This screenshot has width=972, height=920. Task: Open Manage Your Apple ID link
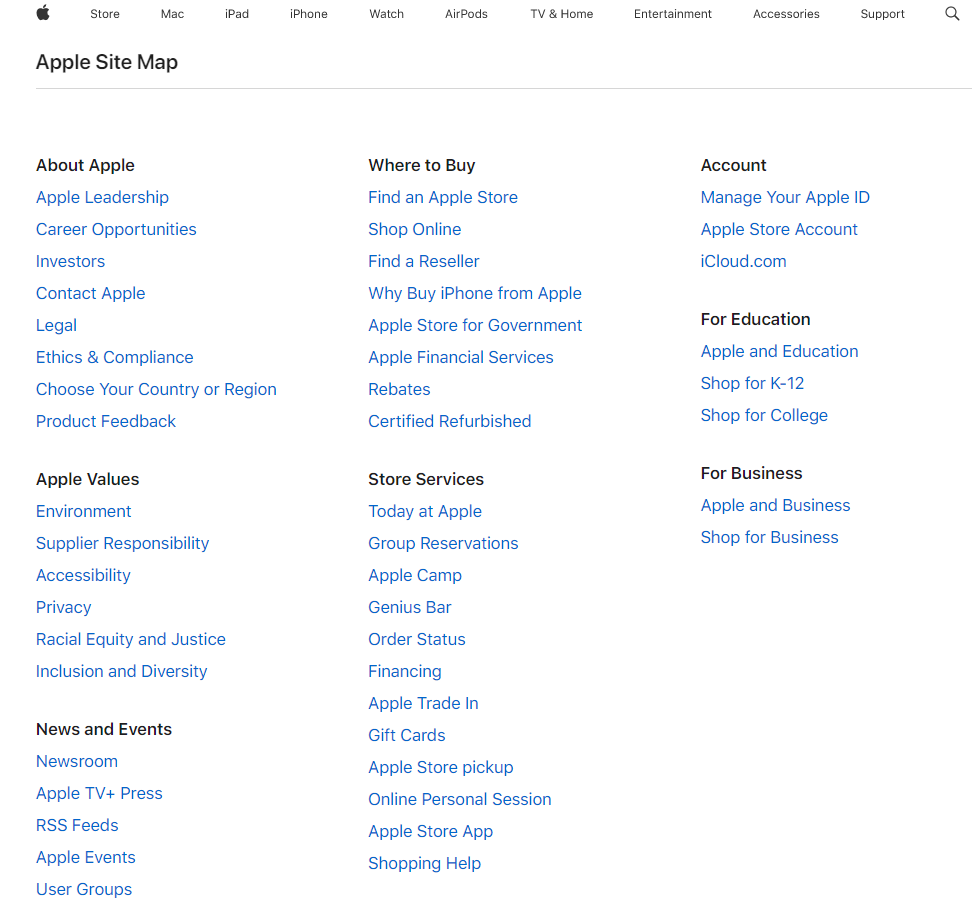[785, 197]
